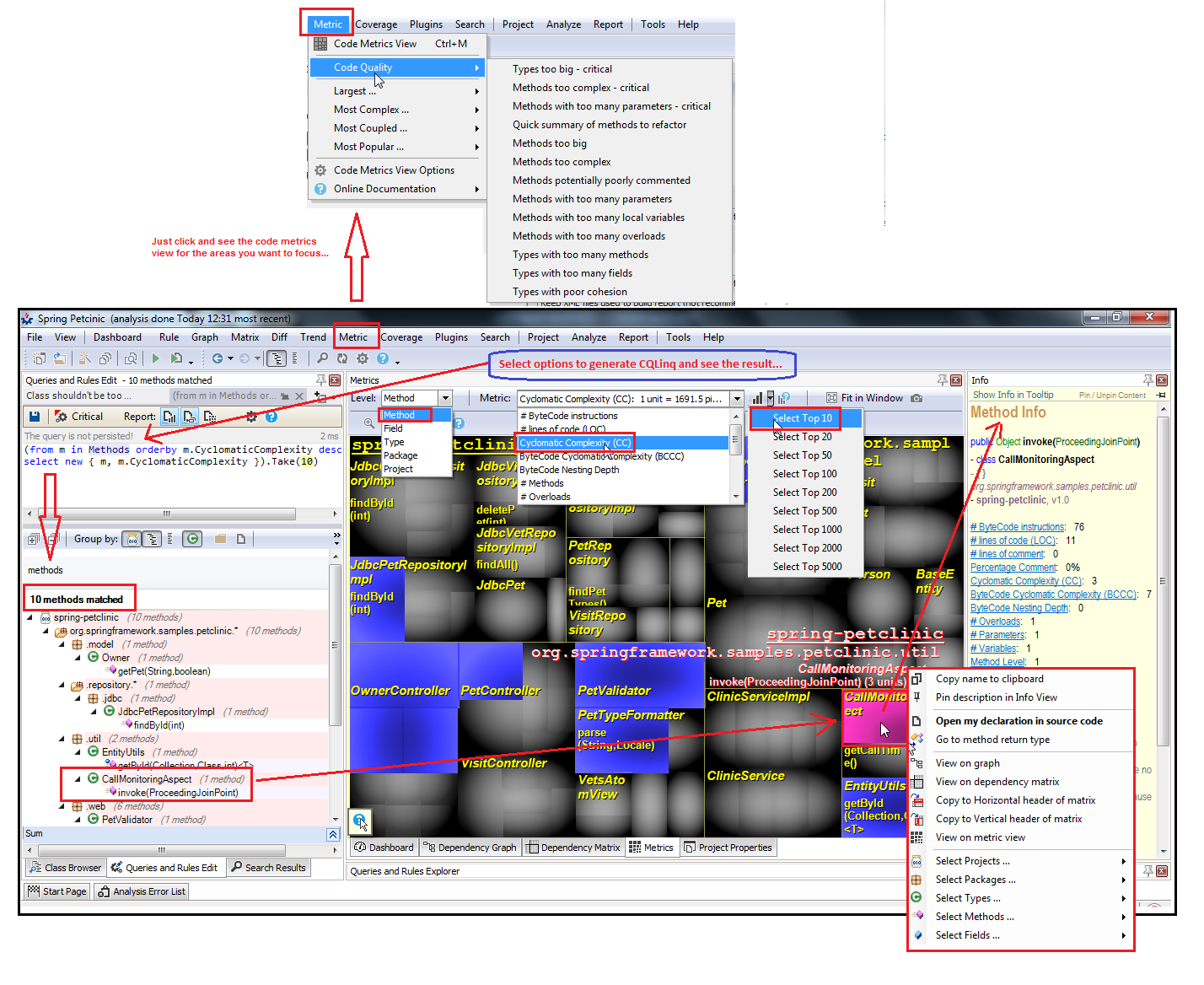
Task: Click the pink CallMonitoringAspect cell in the treemap
Action: (874, 717)
